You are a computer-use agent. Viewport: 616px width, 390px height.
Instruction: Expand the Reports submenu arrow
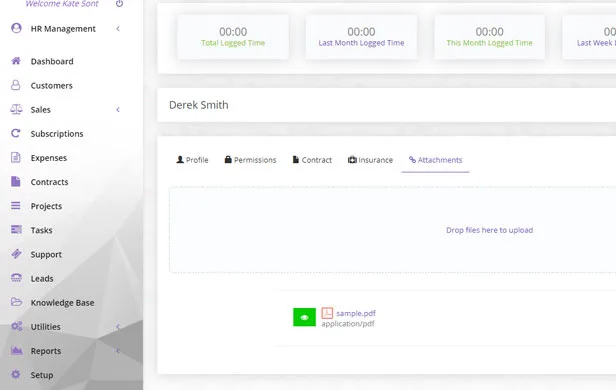(x=118, y=351)
